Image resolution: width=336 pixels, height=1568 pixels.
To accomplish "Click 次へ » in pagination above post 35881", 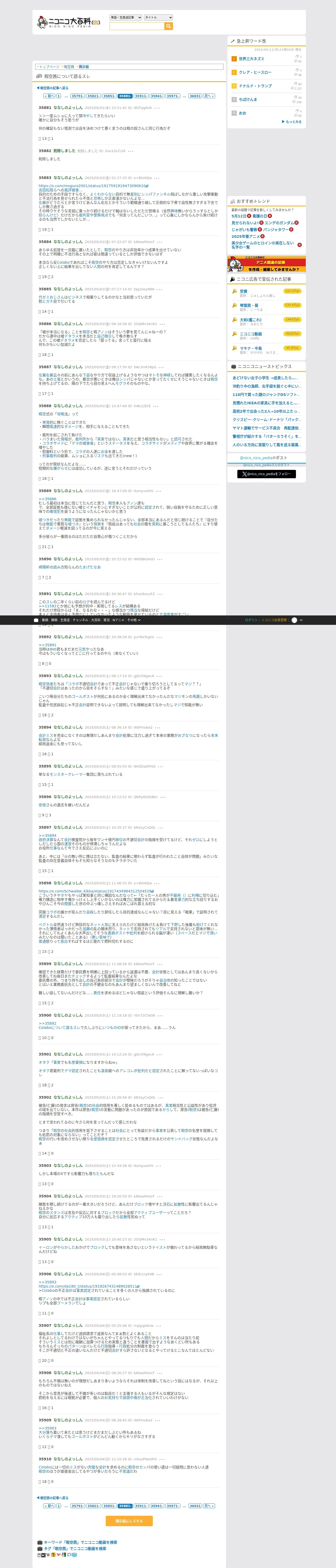I will coord(209,96).
